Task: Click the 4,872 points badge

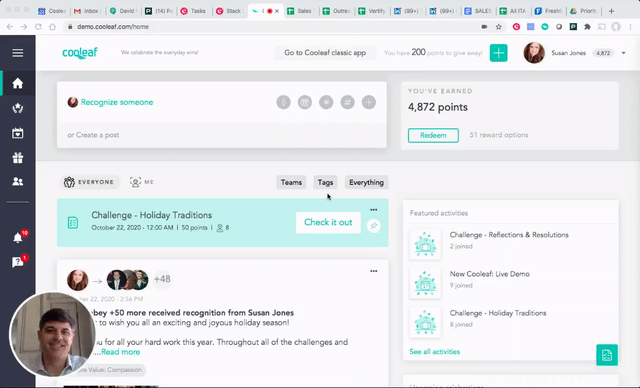Action: pos(603,53)
